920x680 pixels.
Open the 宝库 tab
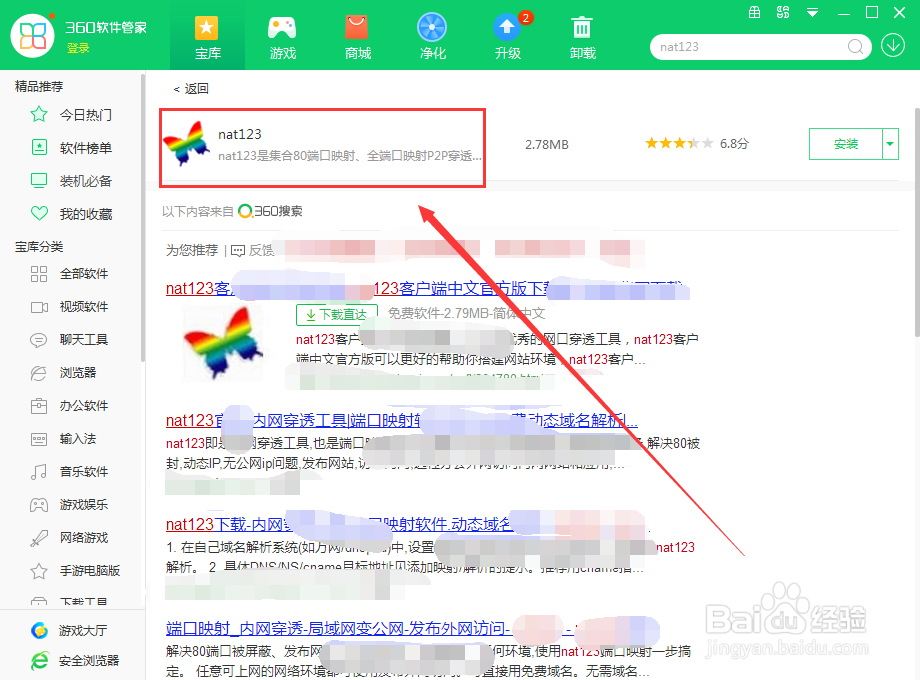[208, 37]
